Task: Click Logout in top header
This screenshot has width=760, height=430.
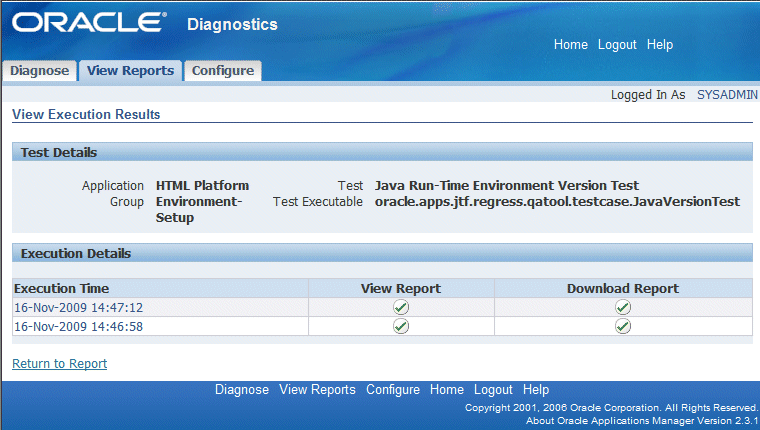Action: [x=617, y=45]
